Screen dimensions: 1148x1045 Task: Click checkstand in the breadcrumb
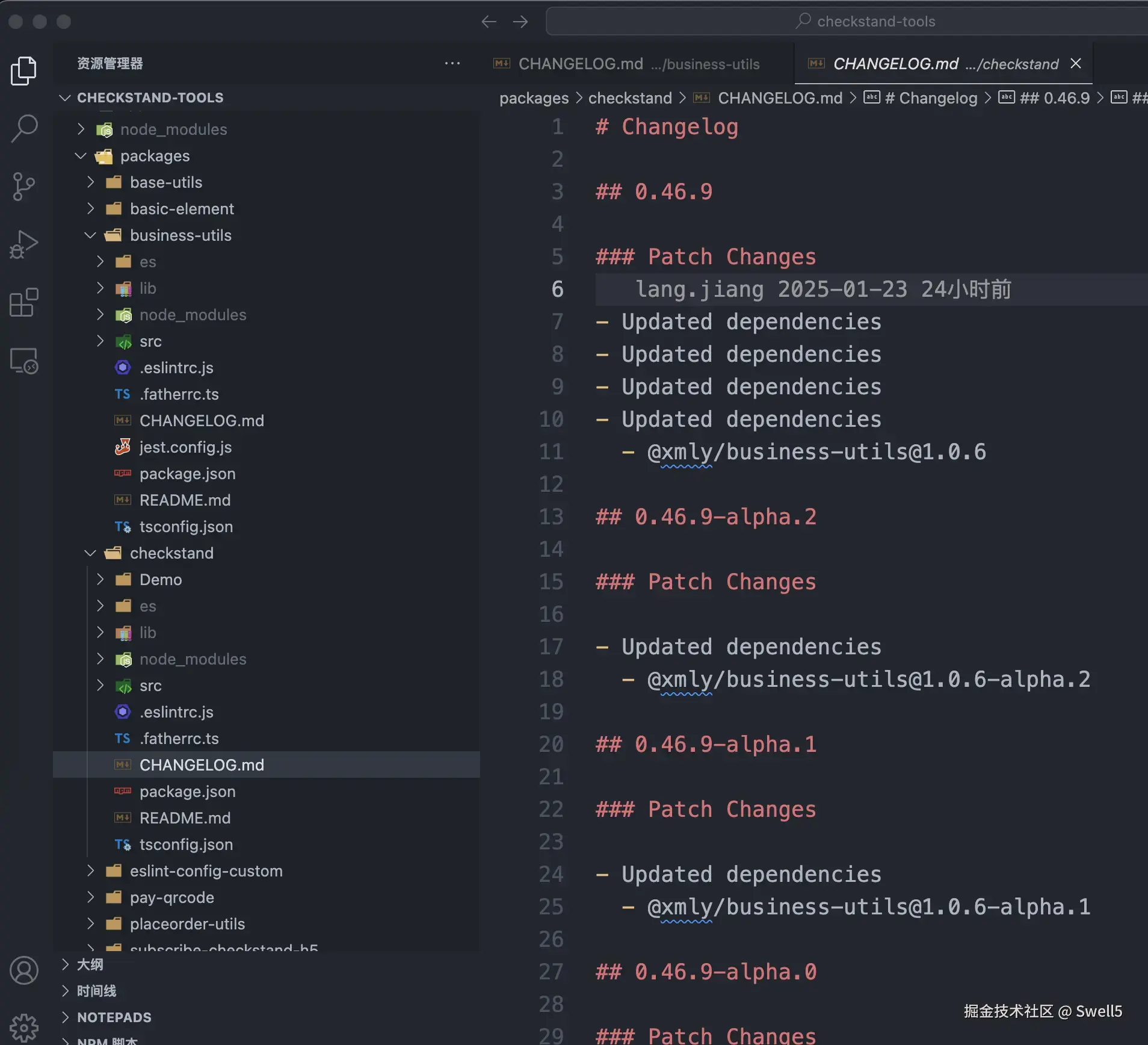point(630,98)
